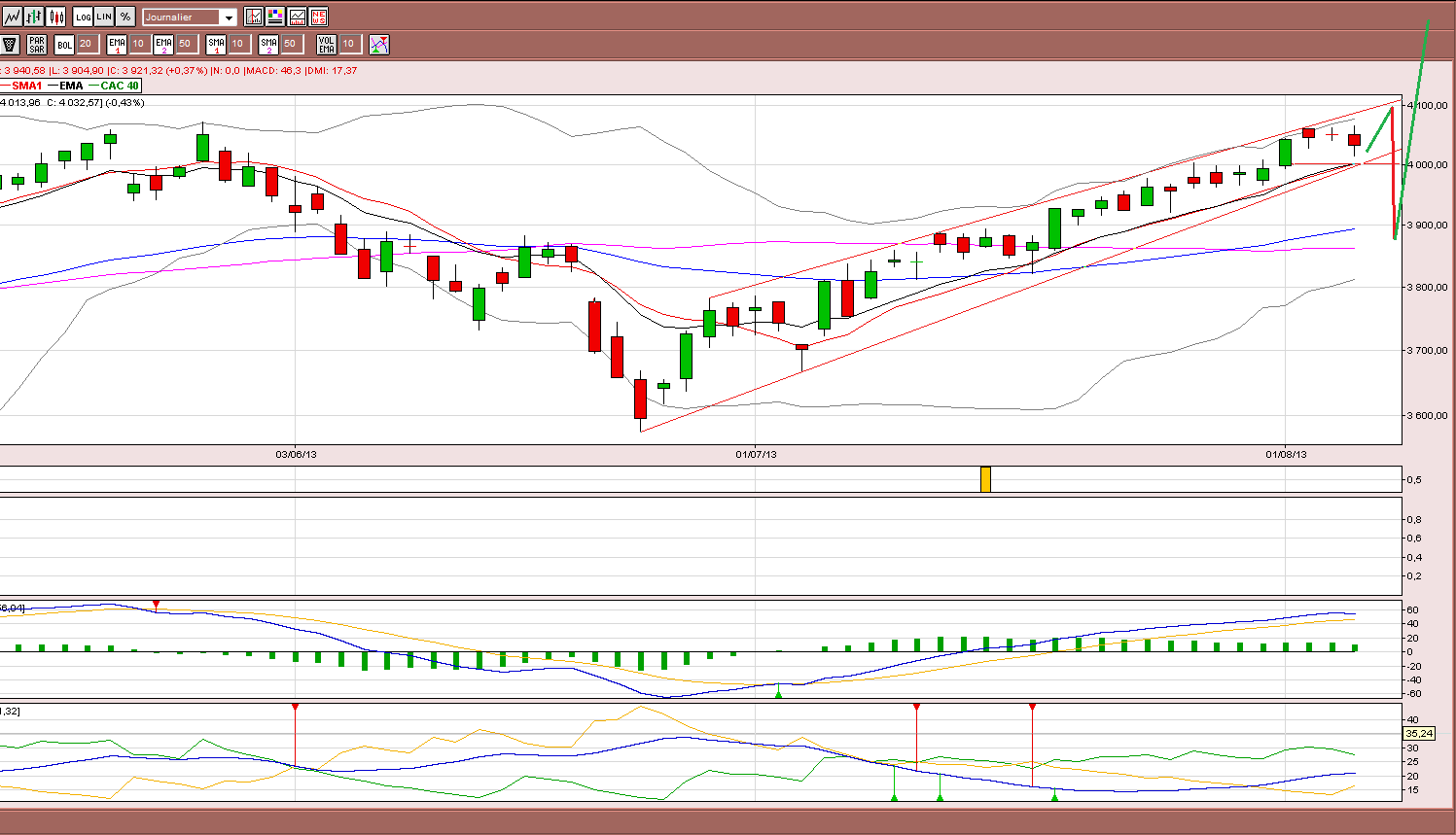Toggle the PAR SAR indicator
Screen dimensions: 1456x835
tap(37, 44)
